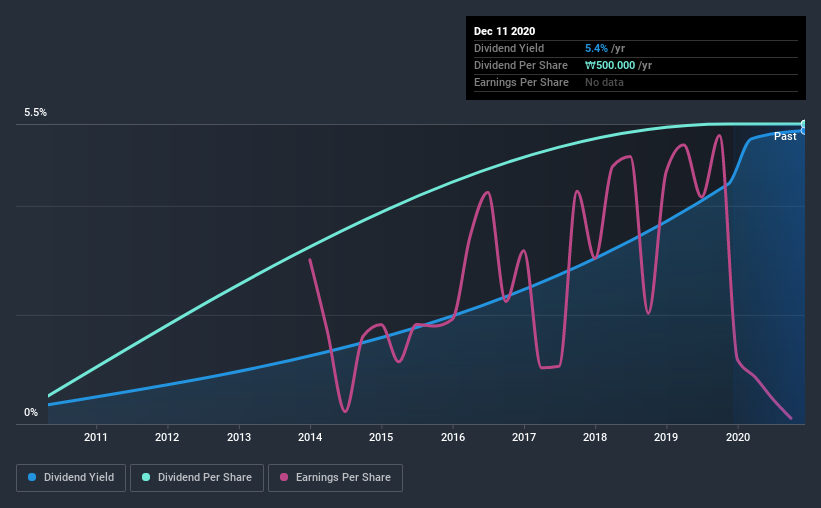Click the Dec 11 2020 tooltip date
Screen dimensions: 821x508
click(x=504, y=31)
